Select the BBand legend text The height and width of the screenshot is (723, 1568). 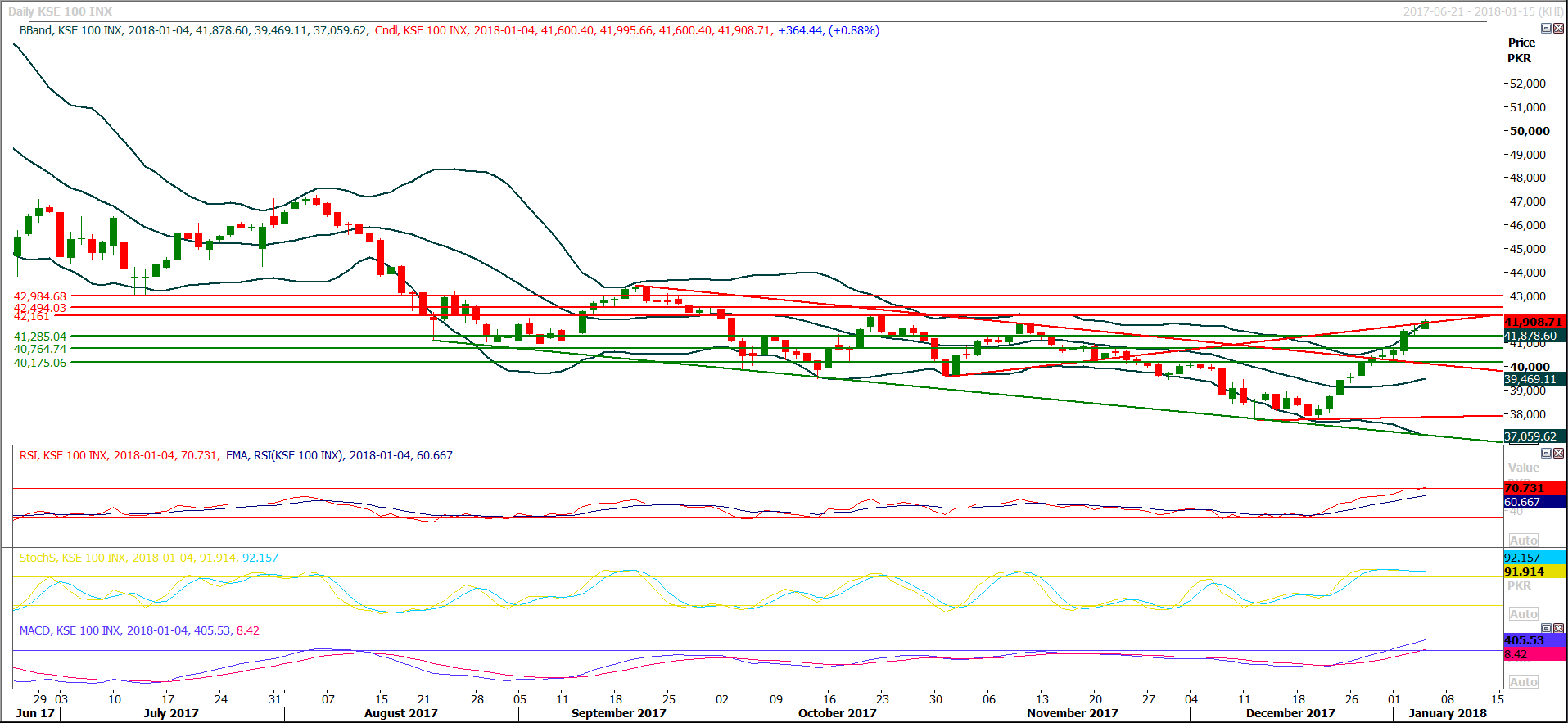[194, 30]
